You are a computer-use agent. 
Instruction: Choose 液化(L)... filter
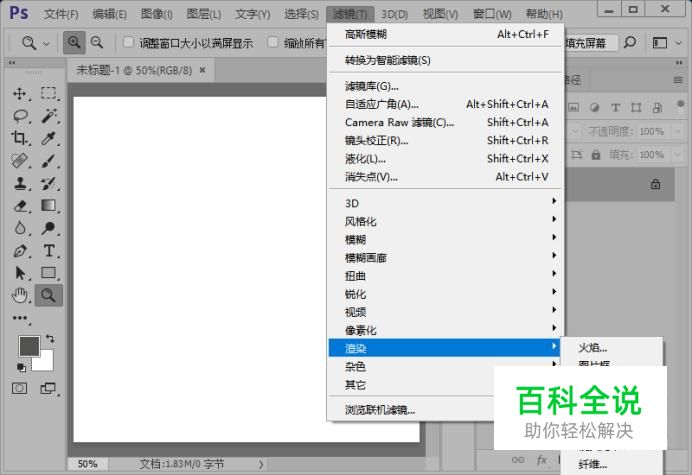click(x=446, y=158)
